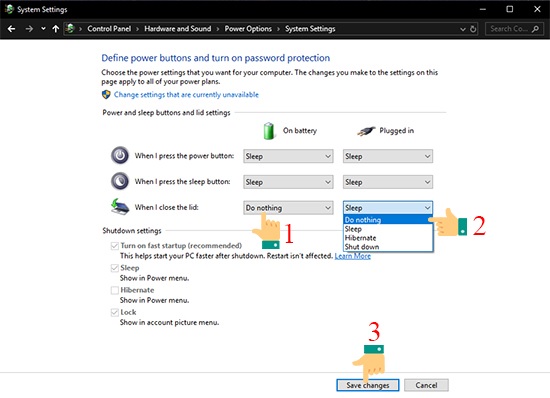This screenshot has height=398, width=550.
Task: Click the System Settings breadcrumb
Action: click(x=310, y=29)
